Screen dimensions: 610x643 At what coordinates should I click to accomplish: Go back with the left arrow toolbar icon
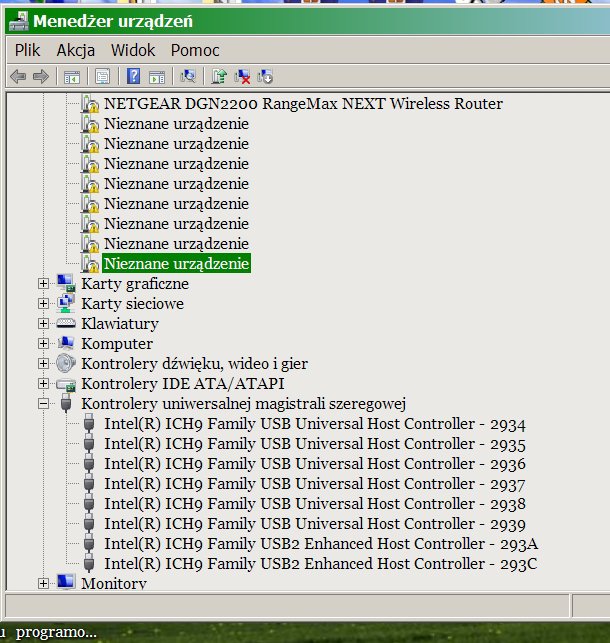tap(18, 76)
